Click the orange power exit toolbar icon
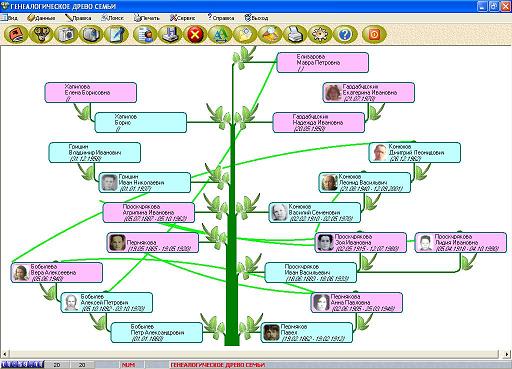The width and height of the screenshot is (512, 369). 374,34
